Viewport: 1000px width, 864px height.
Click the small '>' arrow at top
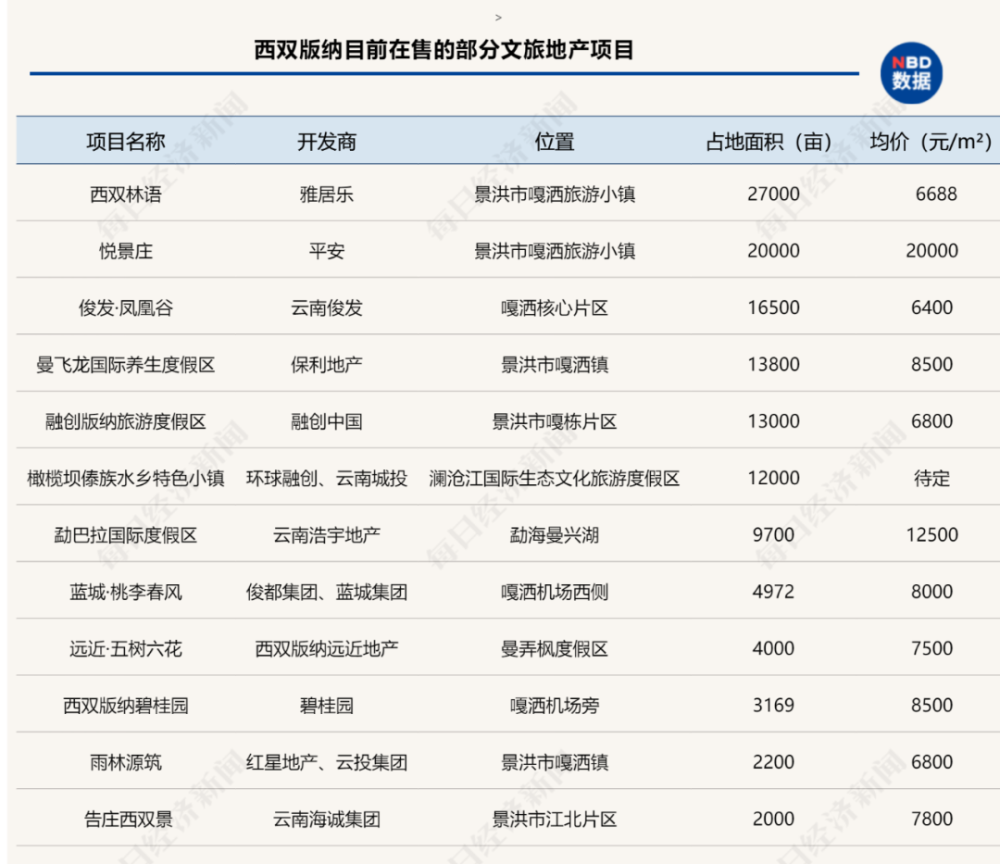coord(498,18)
